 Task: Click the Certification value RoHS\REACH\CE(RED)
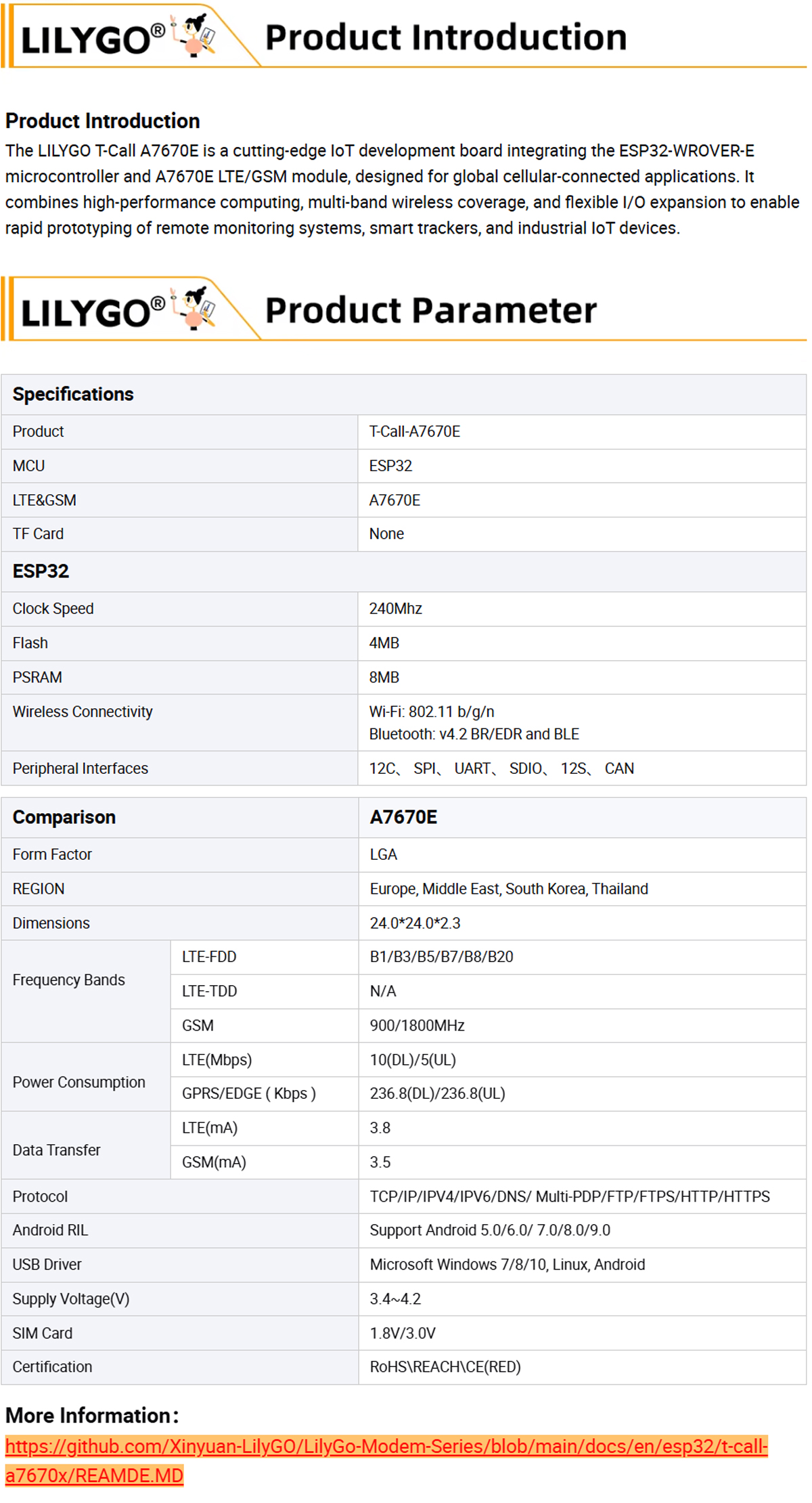click(445, 1366)
